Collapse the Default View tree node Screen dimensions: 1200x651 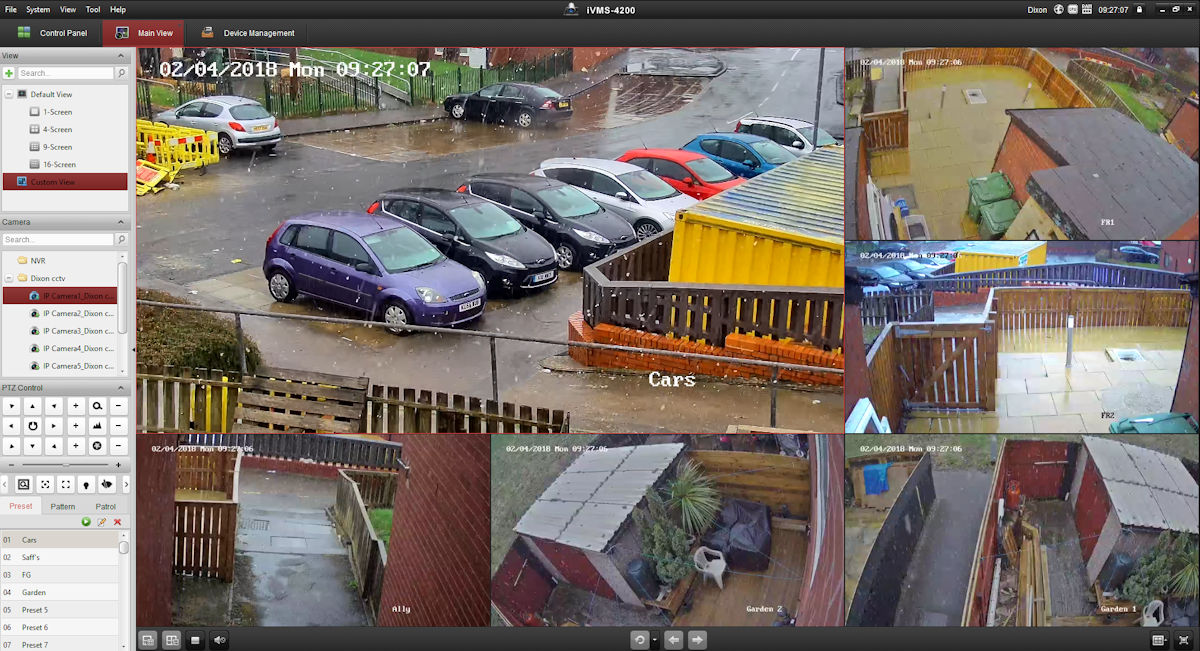(x=9, y=94)
